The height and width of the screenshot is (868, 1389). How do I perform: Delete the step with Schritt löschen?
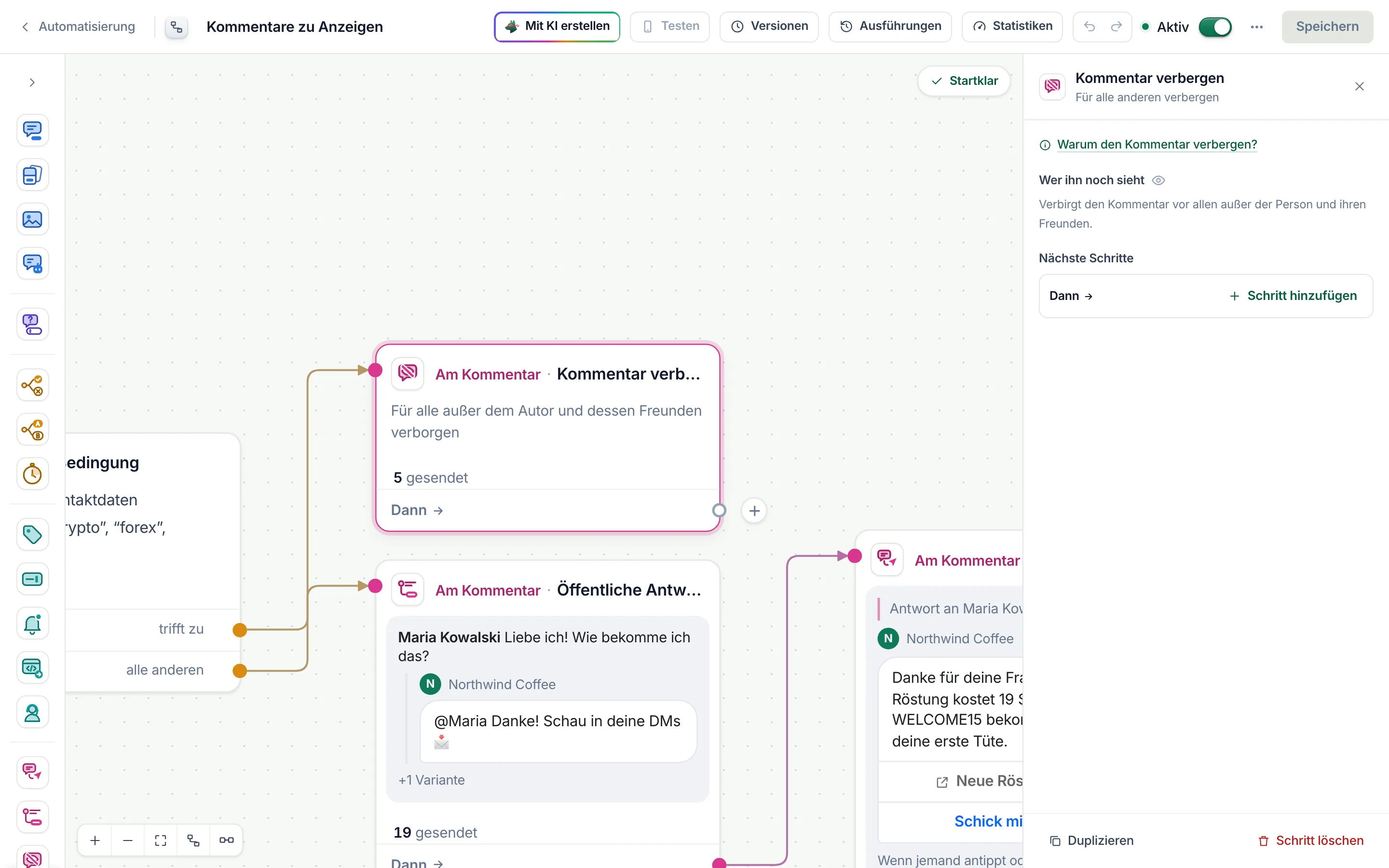click(x=1311, y=841)
